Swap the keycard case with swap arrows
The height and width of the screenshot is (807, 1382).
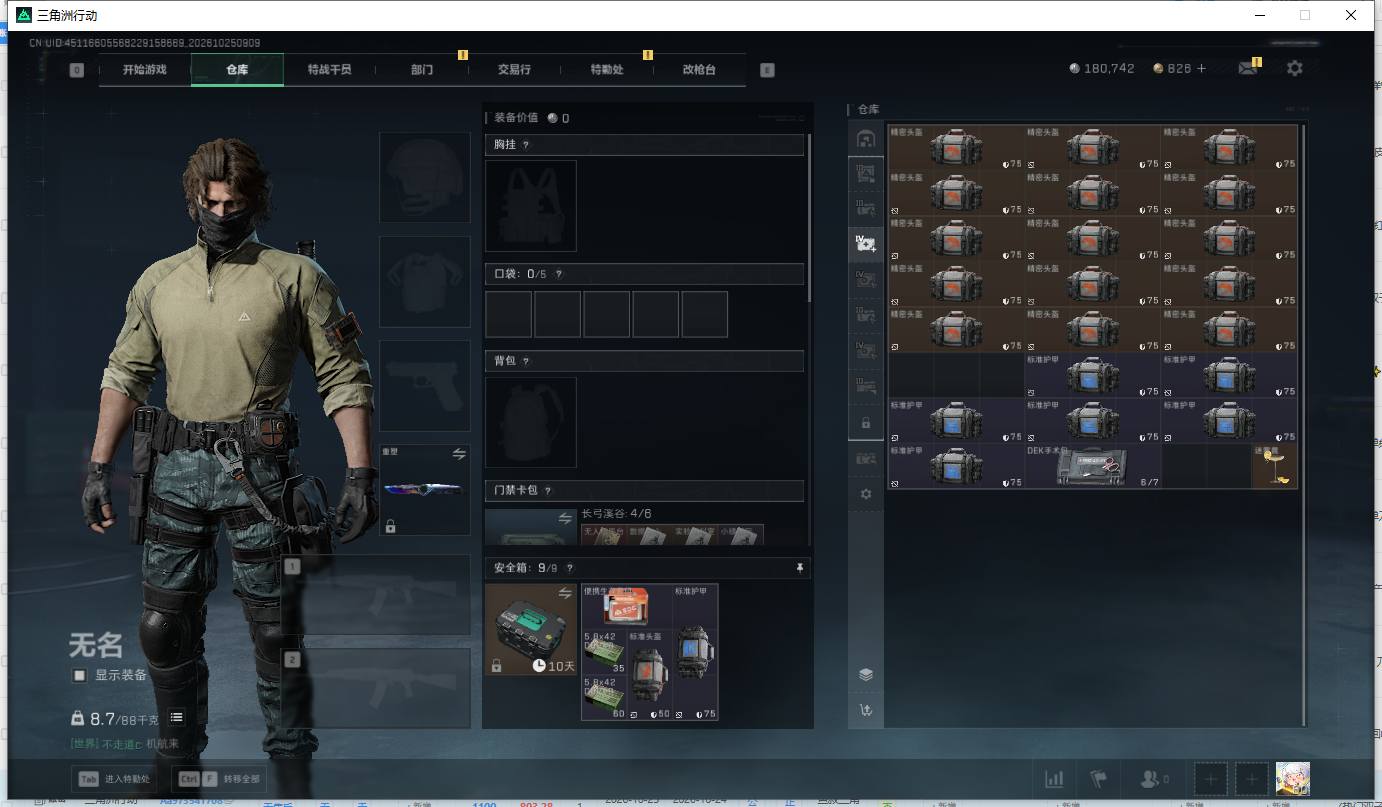tap(565, 518)
